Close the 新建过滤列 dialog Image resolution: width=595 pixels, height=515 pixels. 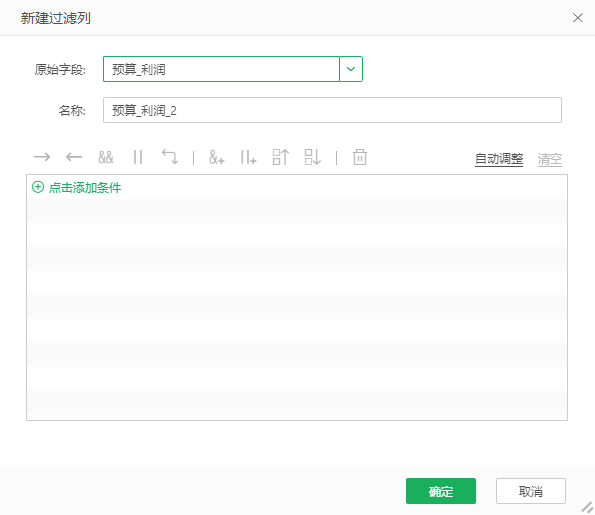(578, 18)
